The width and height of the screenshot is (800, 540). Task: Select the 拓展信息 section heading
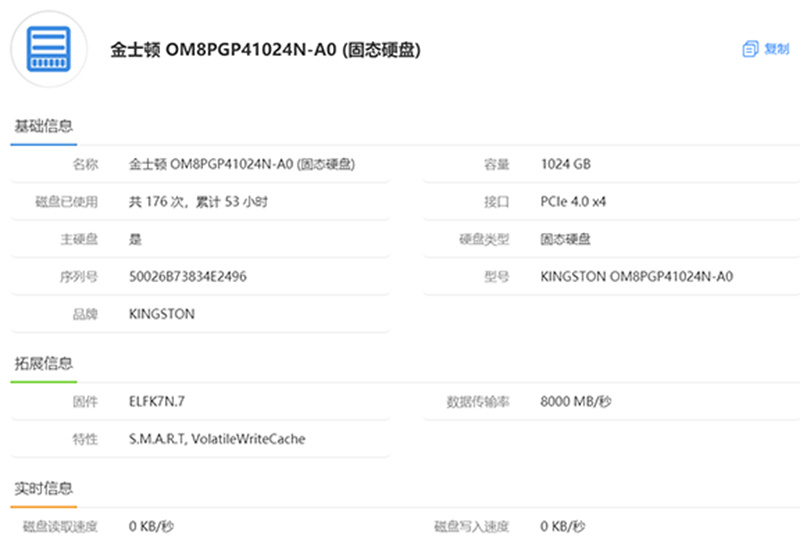point(44,363)
